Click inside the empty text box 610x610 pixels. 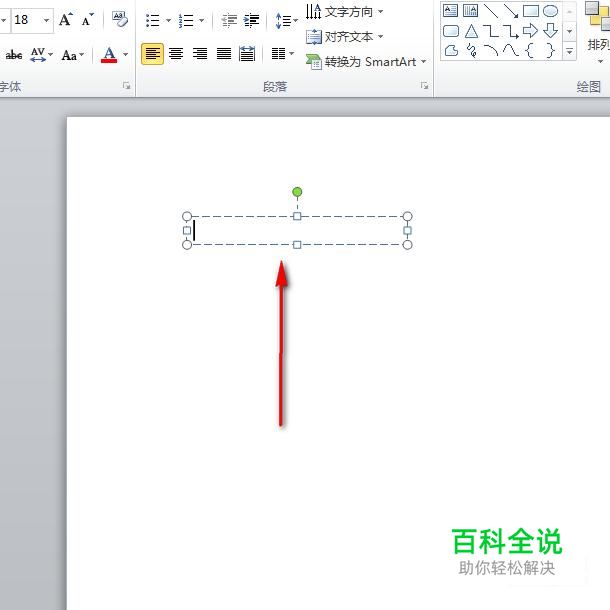[x=297, y=230]
